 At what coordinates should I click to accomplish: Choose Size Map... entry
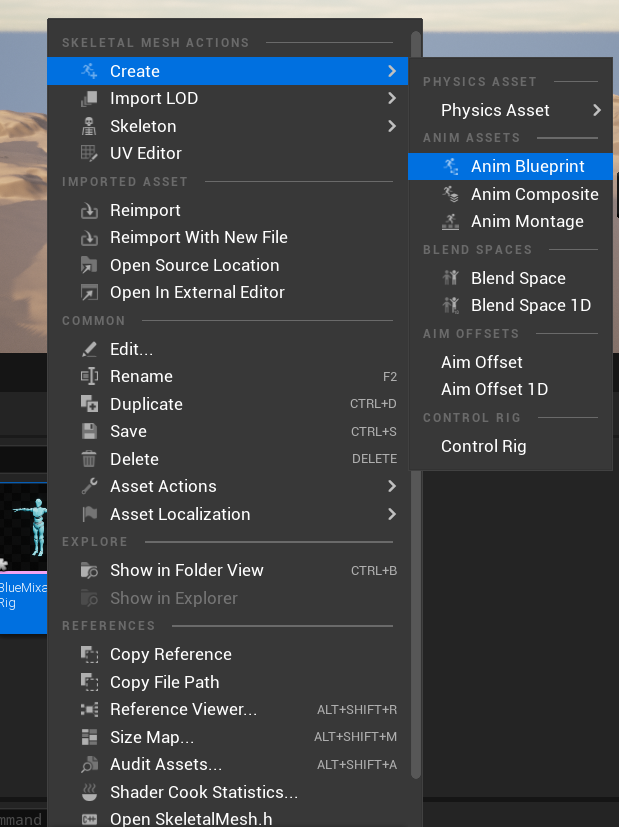[x=227, y=737]
